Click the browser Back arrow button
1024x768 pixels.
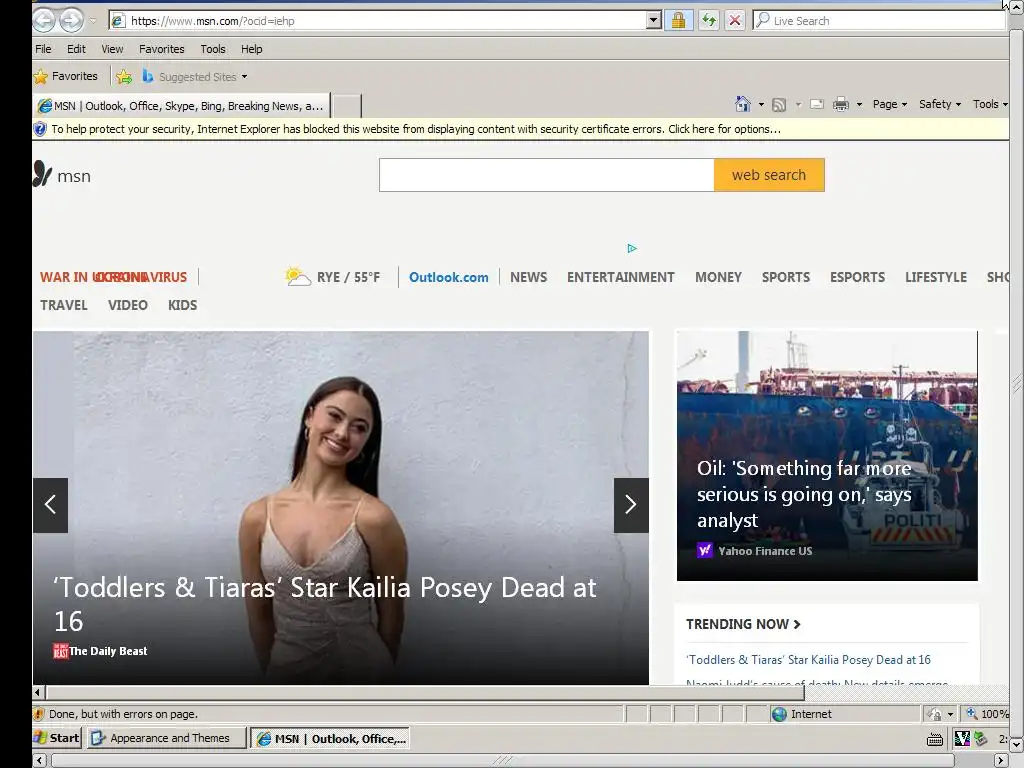tap(44, 20)
